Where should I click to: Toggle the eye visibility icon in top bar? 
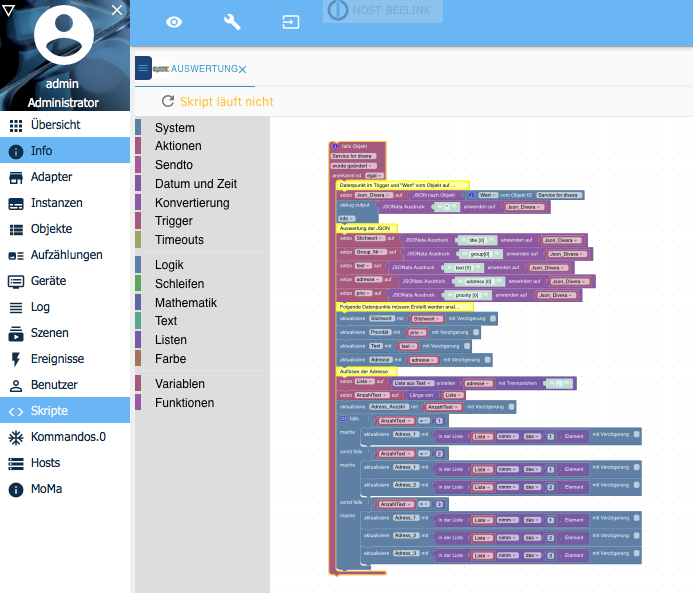coord(174,22)
